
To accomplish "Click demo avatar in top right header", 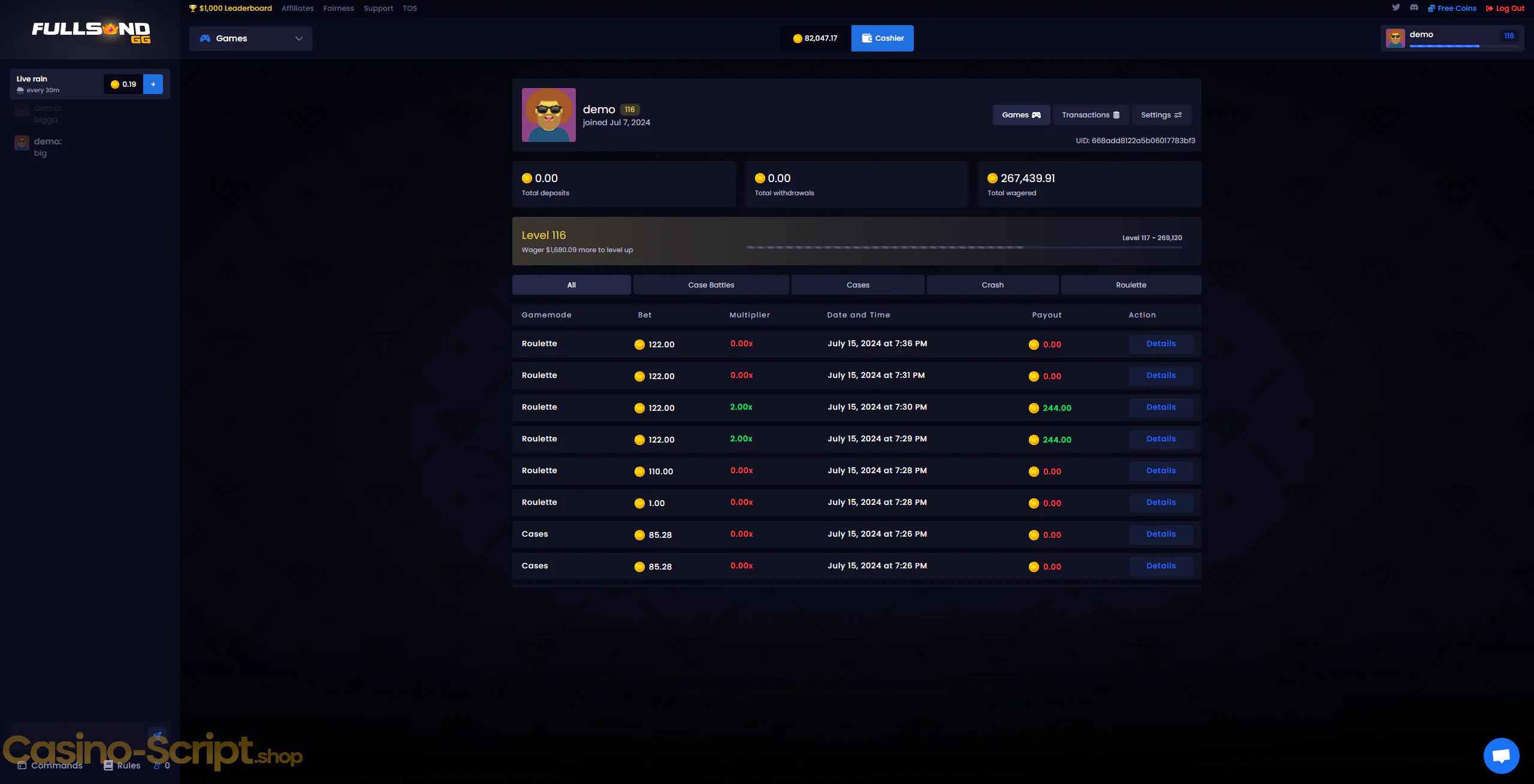I will pos(1396,38).
